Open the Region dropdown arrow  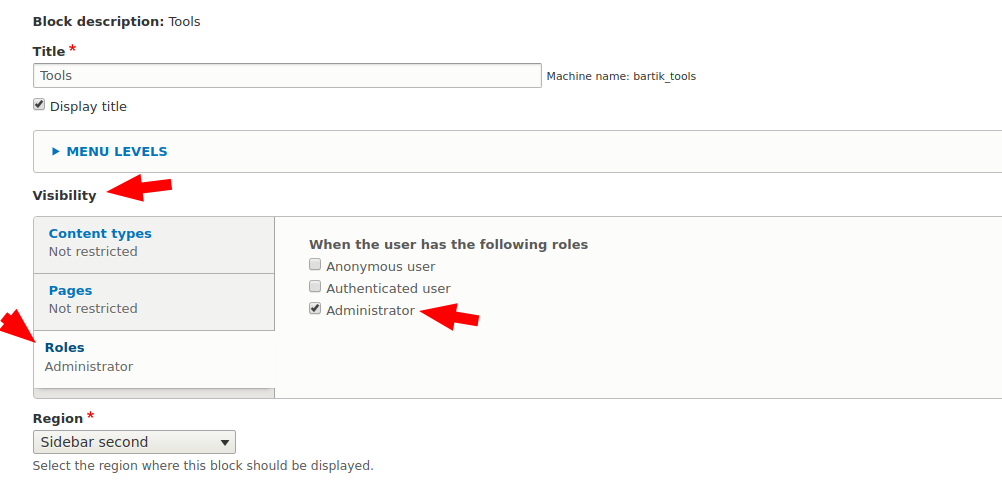pyautogui.click(x=224, y=443)
